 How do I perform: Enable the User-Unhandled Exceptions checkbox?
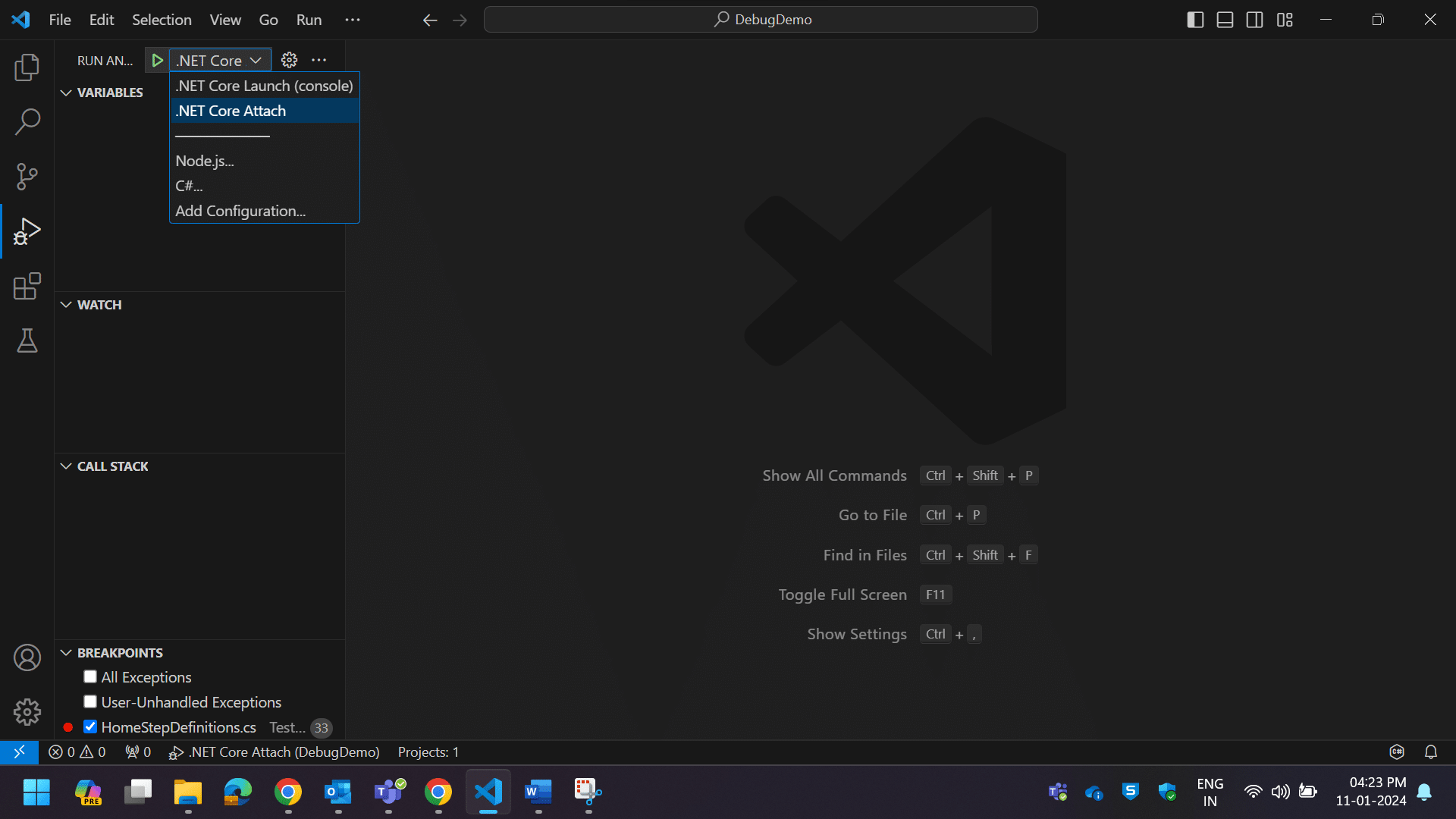click(90, 701)
